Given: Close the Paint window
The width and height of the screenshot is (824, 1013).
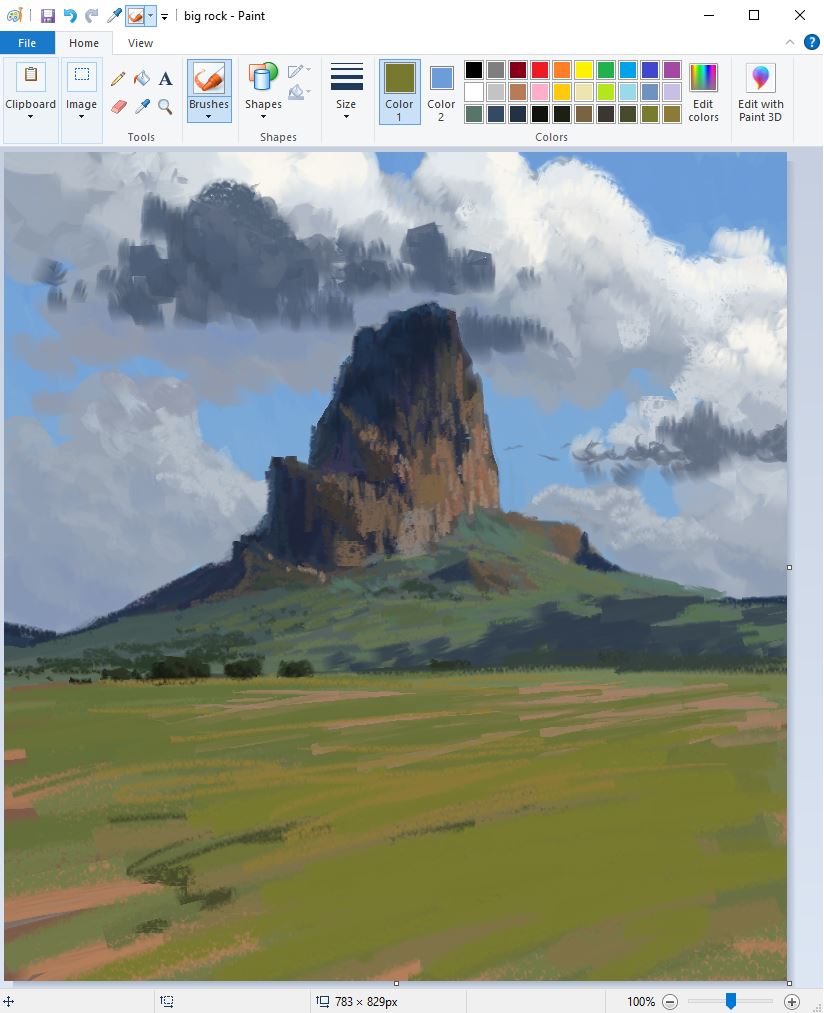Looking at the screenshot, I should 799,16.
